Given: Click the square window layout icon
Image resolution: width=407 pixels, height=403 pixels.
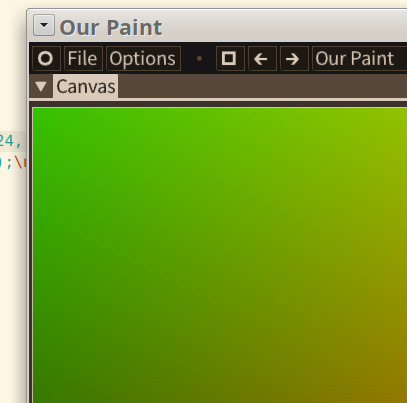Looking at the screenshot, I should click(230, 59).
